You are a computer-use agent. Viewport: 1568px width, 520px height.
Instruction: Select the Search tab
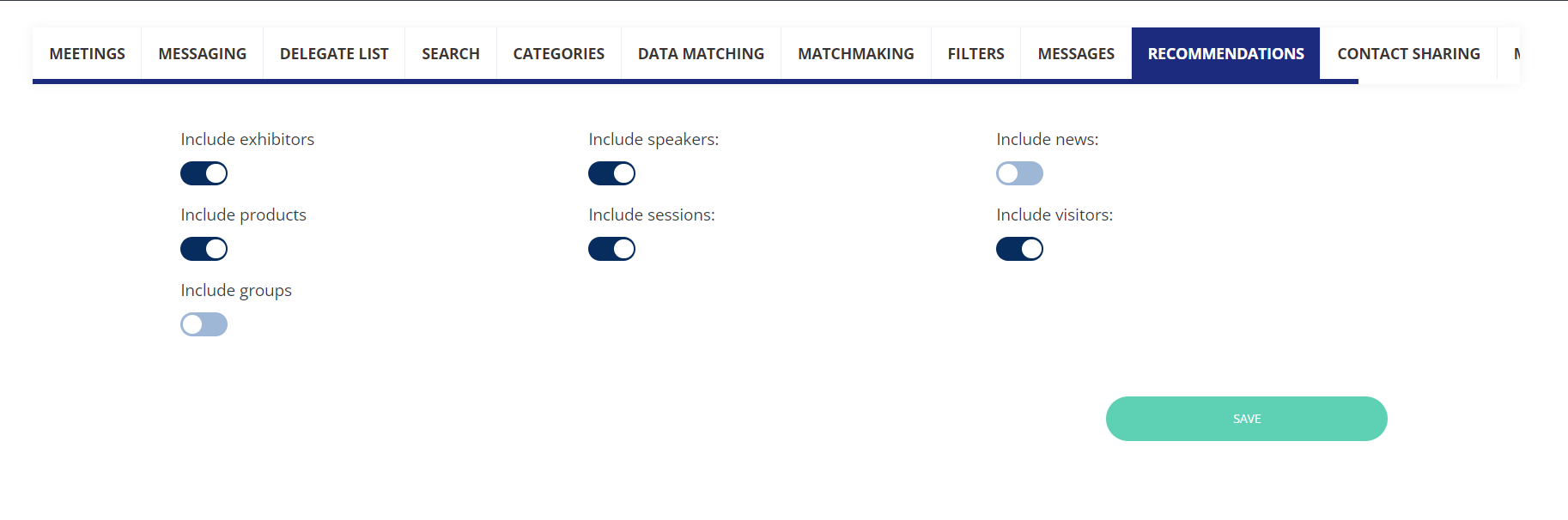[x=450, y=54]
